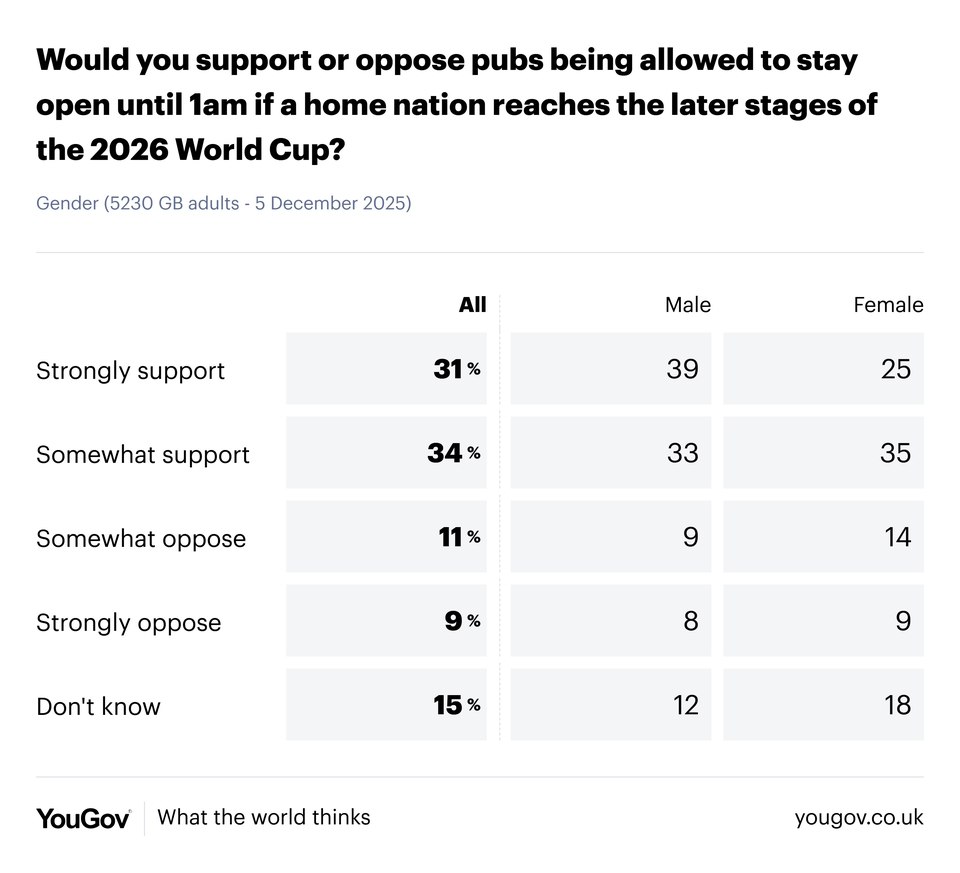This screenshot has width=960, height=873.
Task: Click the Female Strongly support cell showing 25
Action: pos(824,369)
